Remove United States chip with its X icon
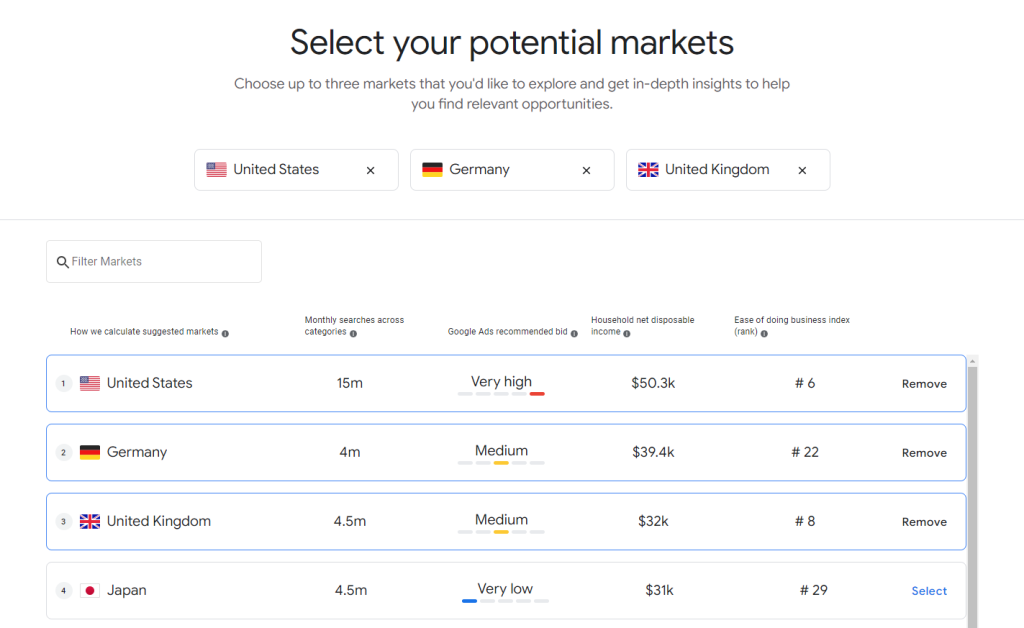The width and height of the screenshot is (1024, 628). [x=370, y=170]
